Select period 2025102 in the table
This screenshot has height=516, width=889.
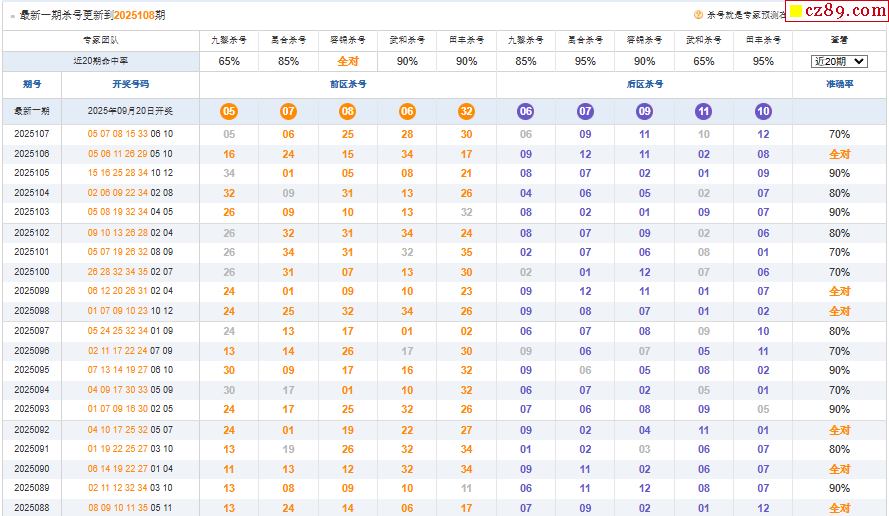[x=32, y=232]
